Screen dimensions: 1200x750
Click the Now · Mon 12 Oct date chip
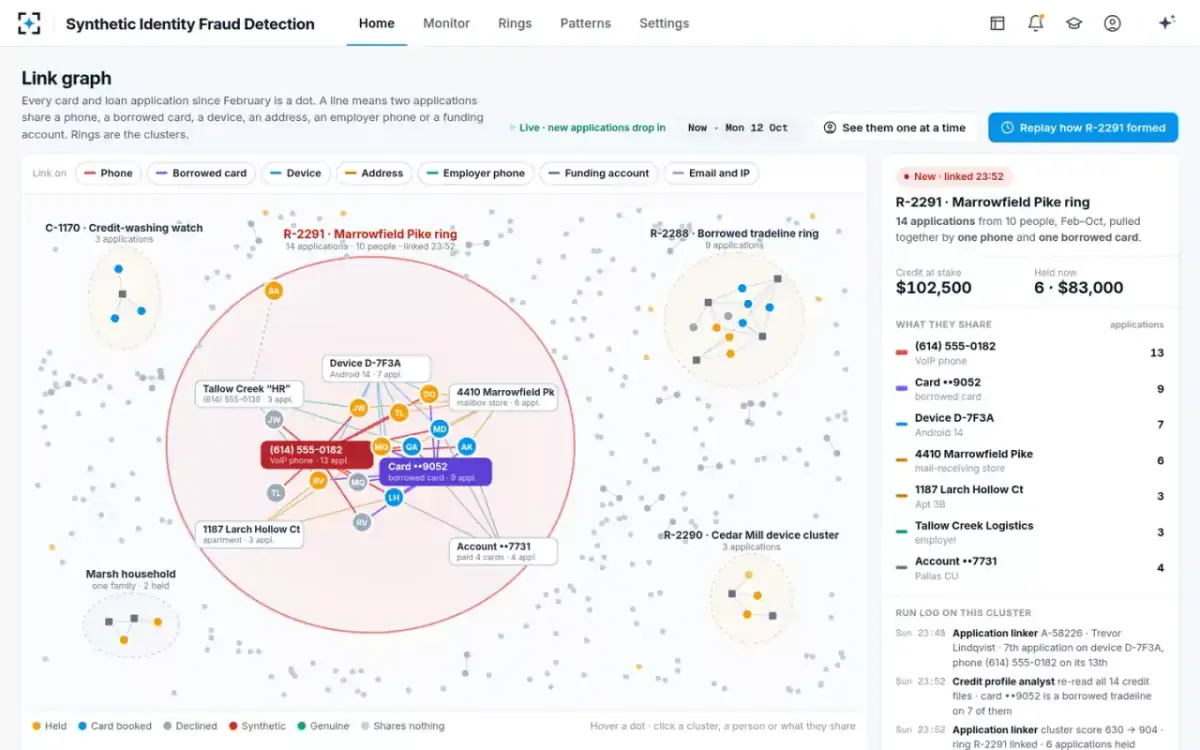[738, 128]
